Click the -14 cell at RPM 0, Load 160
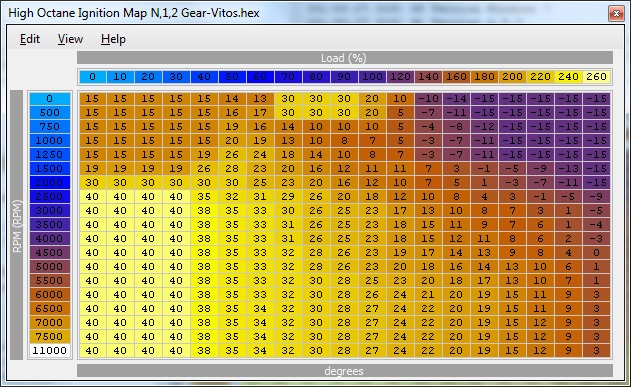Viewport: 631px width, 387px height. (x=456, y=99)
